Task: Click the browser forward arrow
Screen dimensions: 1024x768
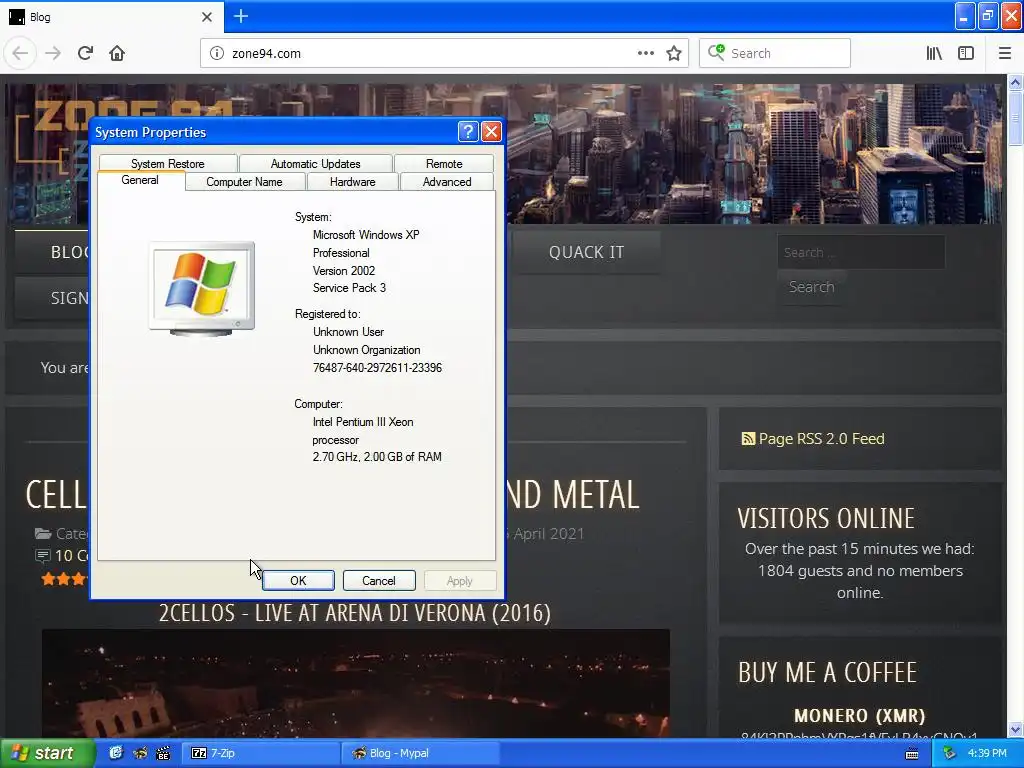Action: pos(52,53)
